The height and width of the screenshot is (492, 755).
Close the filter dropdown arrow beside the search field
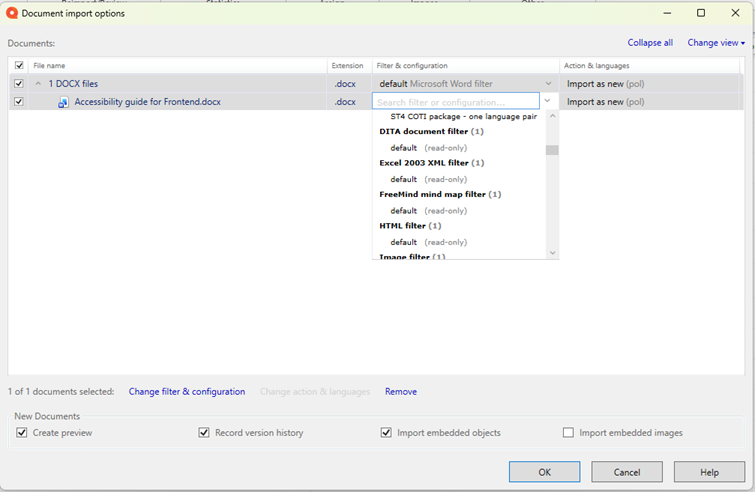(547, 101)
